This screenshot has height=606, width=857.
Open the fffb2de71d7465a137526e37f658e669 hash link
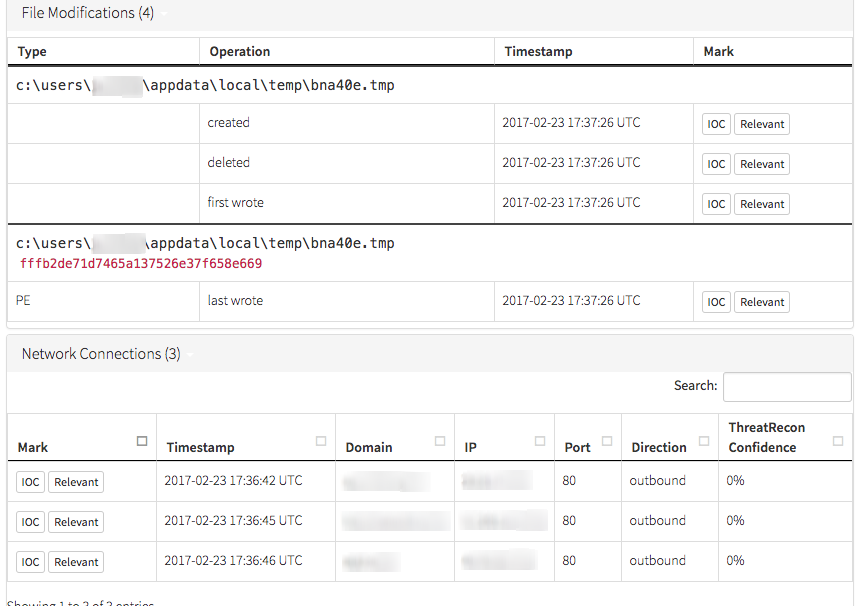pyautogui.click(x=141, y=264)
